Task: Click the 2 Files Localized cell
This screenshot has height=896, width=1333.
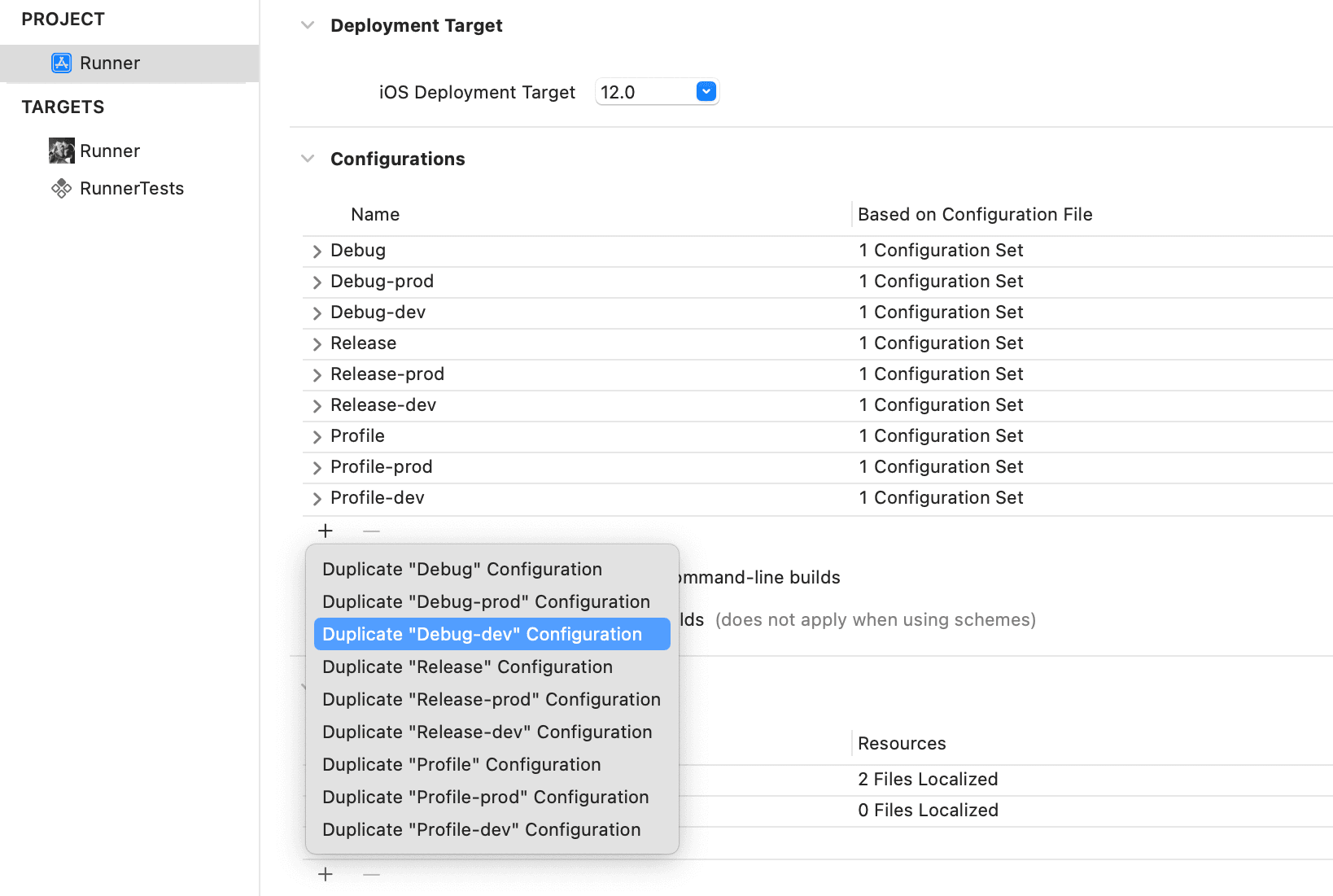Action: [928, 779]
